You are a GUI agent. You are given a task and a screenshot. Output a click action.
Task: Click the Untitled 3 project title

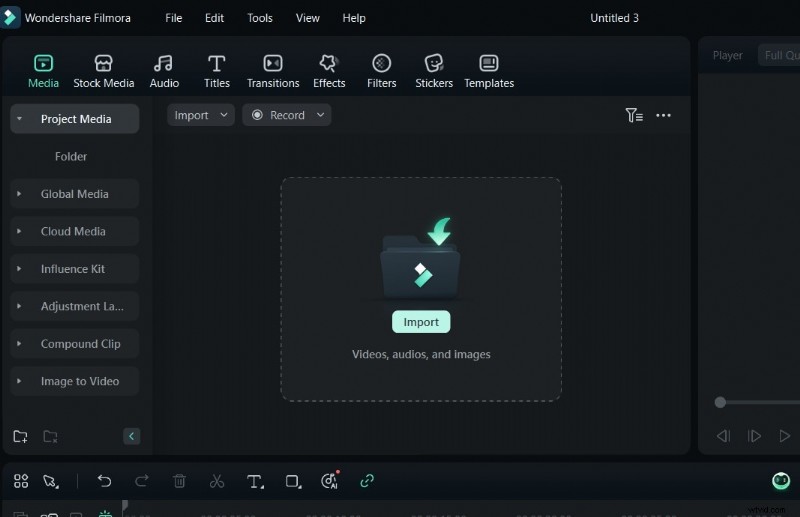614,18
